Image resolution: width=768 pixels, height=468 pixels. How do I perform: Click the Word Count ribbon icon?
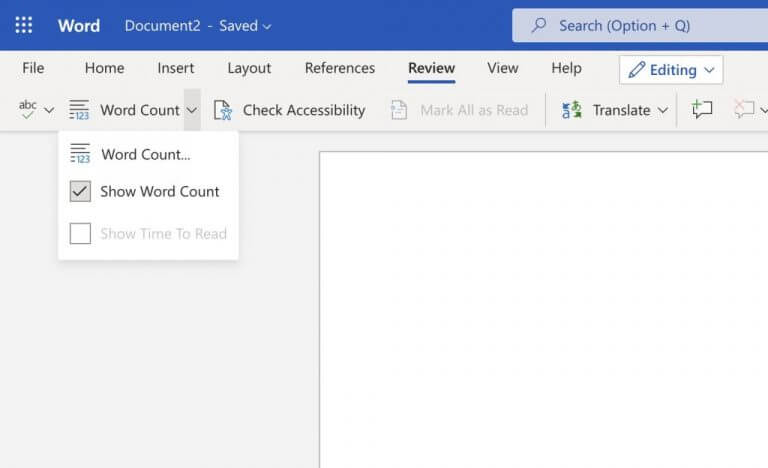point(79,110)
